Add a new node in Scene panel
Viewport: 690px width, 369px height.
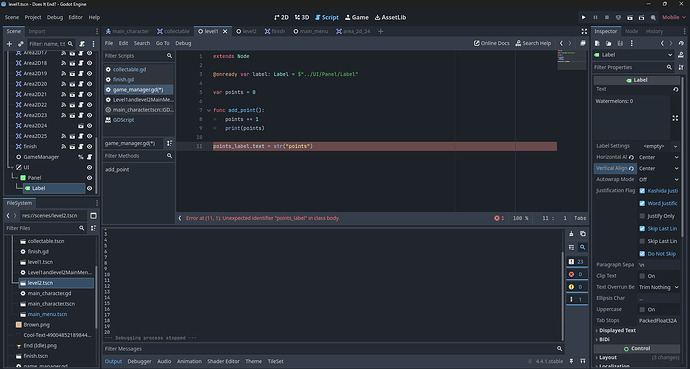pyautogui.click(x=9, y=44)
